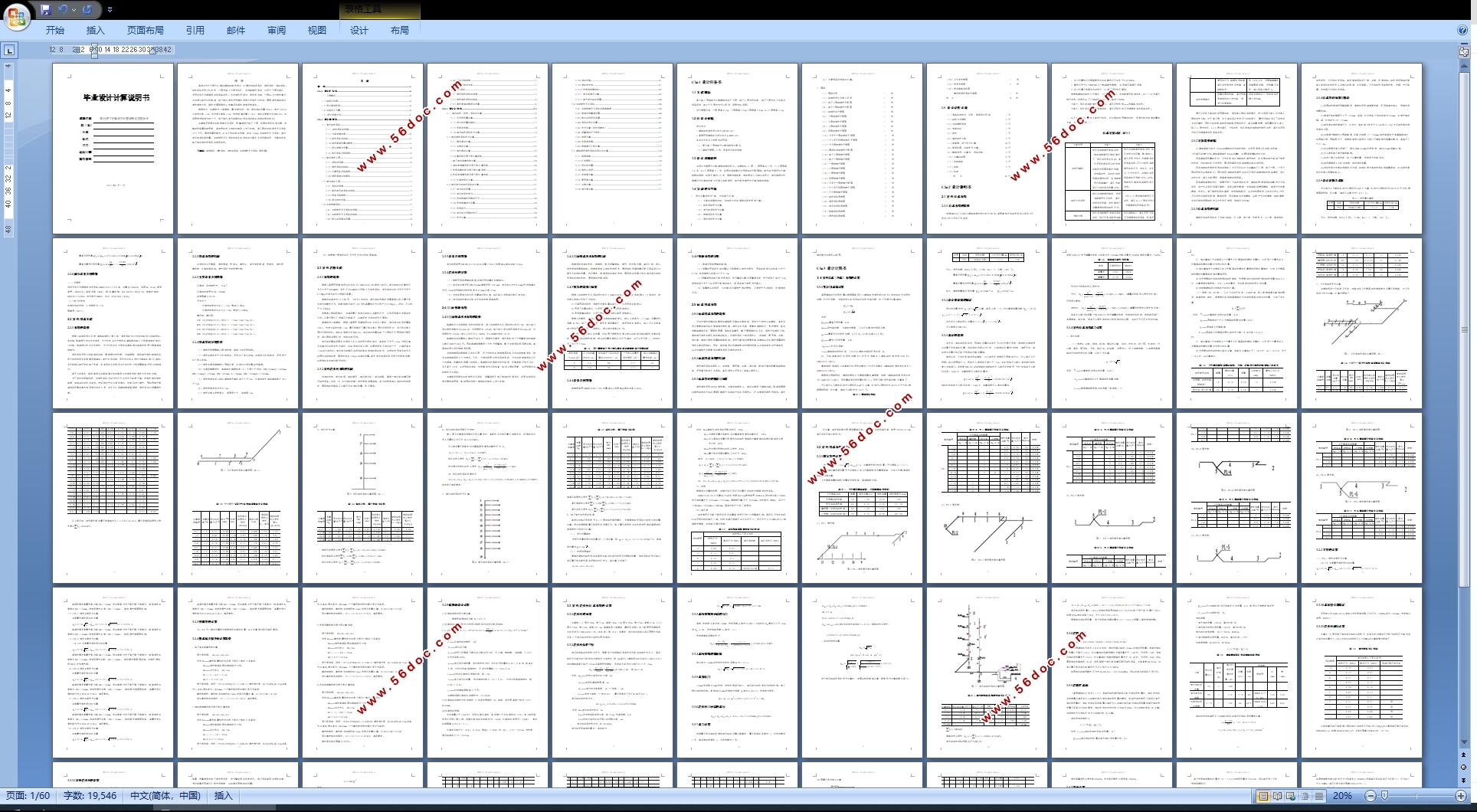Open the Office Button menu
Screen dimensions: 1477x812
pos(17,15)
